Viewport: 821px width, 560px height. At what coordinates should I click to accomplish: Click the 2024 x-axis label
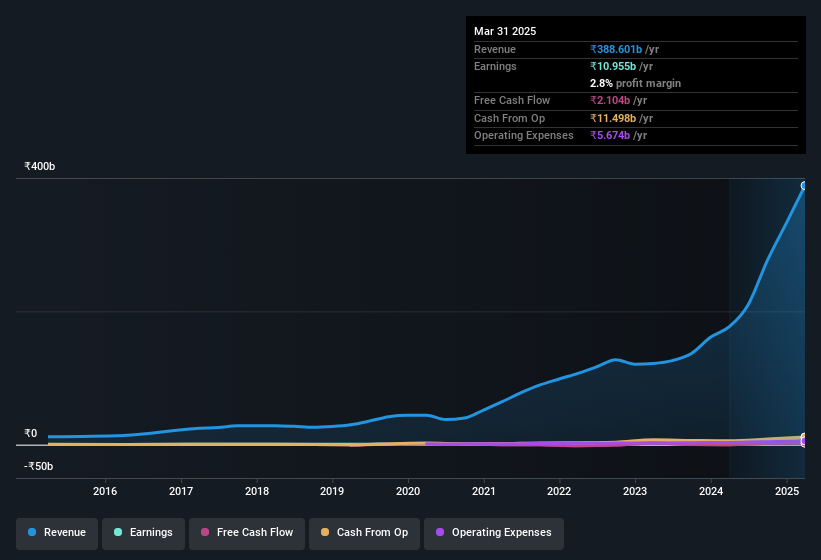[711, 491]
